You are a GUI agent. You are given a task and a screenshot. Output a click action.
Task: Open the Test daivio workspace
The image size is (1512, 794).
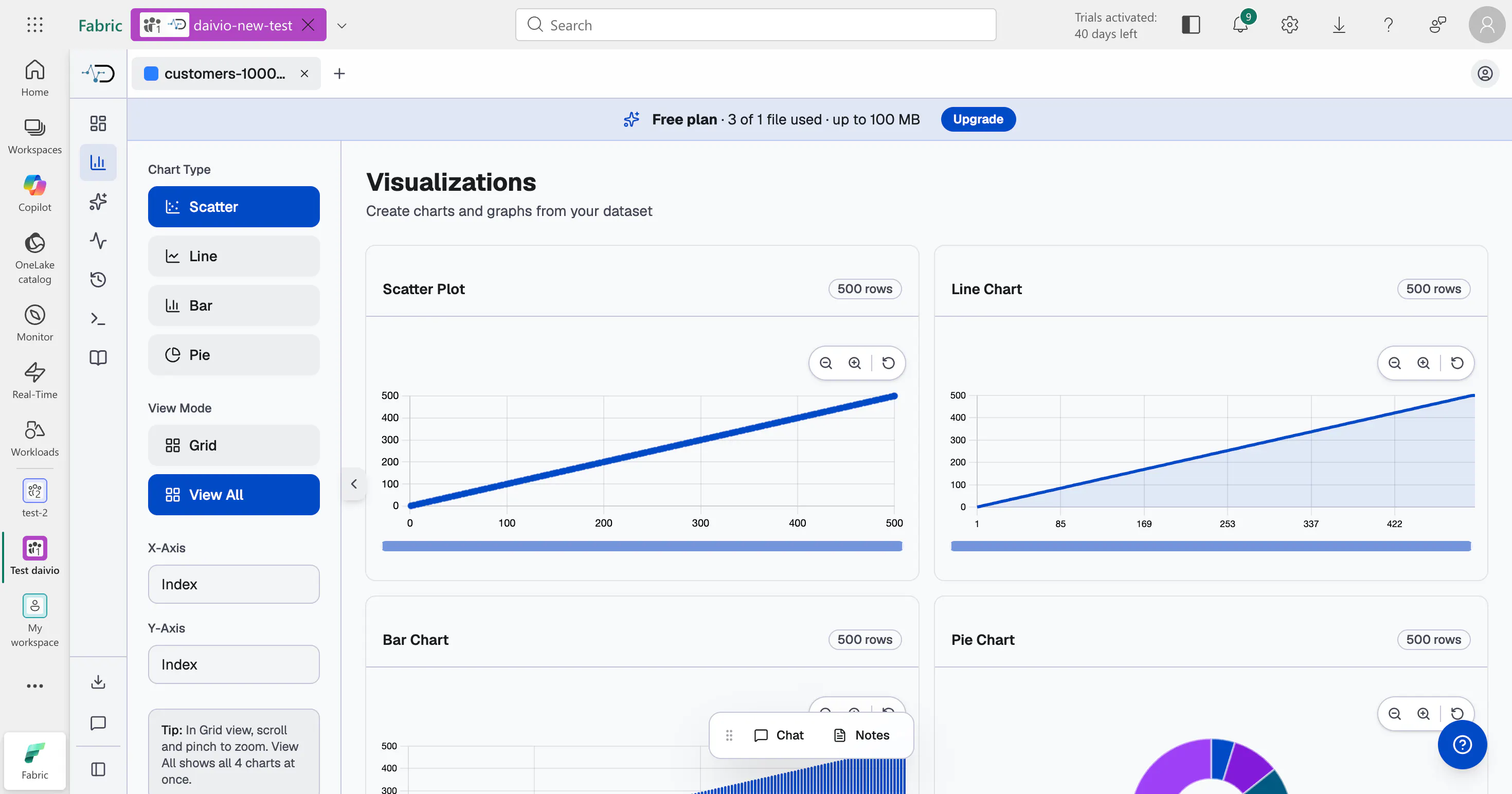pyautogui.click(x=34, y=556)
